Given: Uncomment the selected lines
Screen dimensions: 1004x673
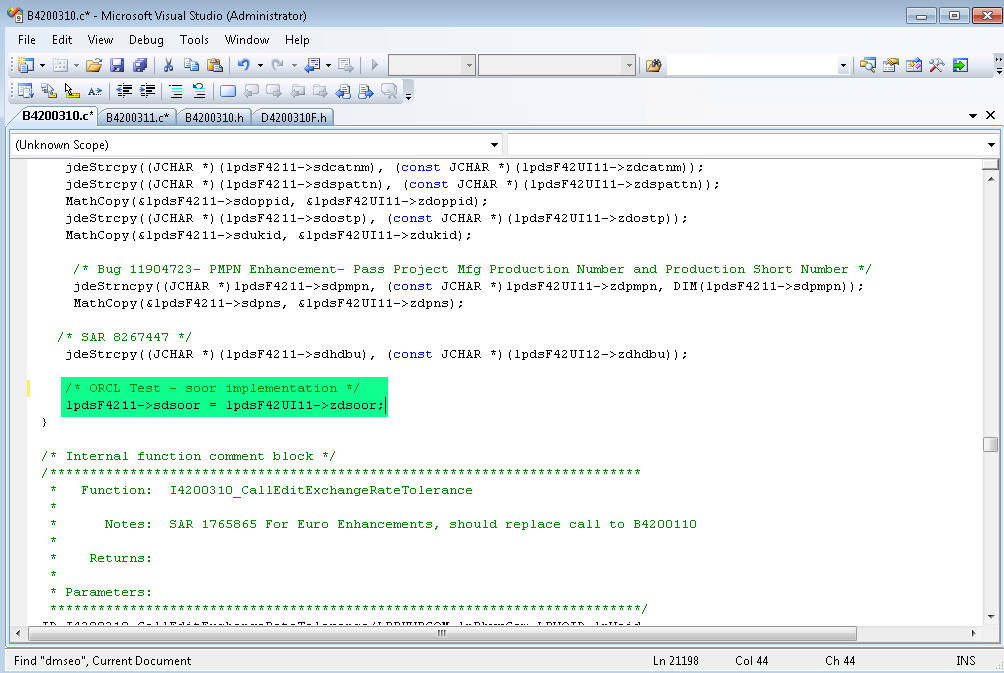Looking at the screenshot, I should [x=199, y=91].
